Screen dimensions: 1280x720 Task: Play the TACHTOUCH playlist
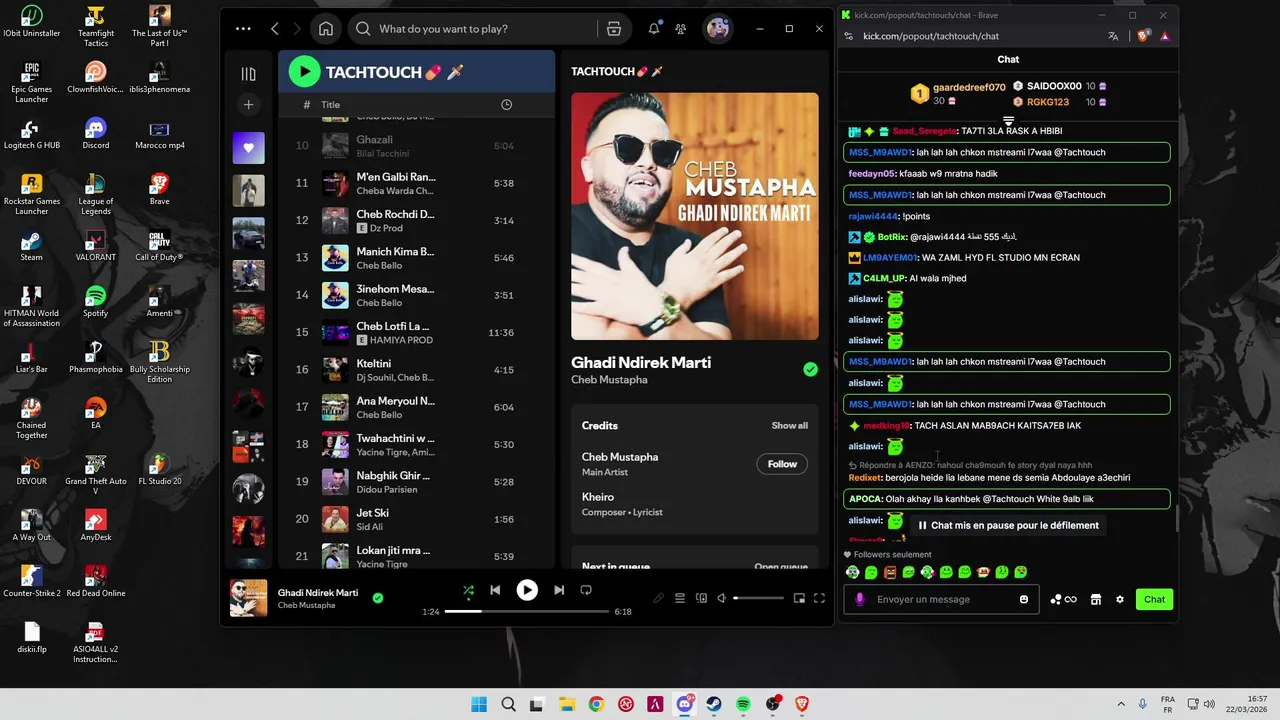[304, 71]
